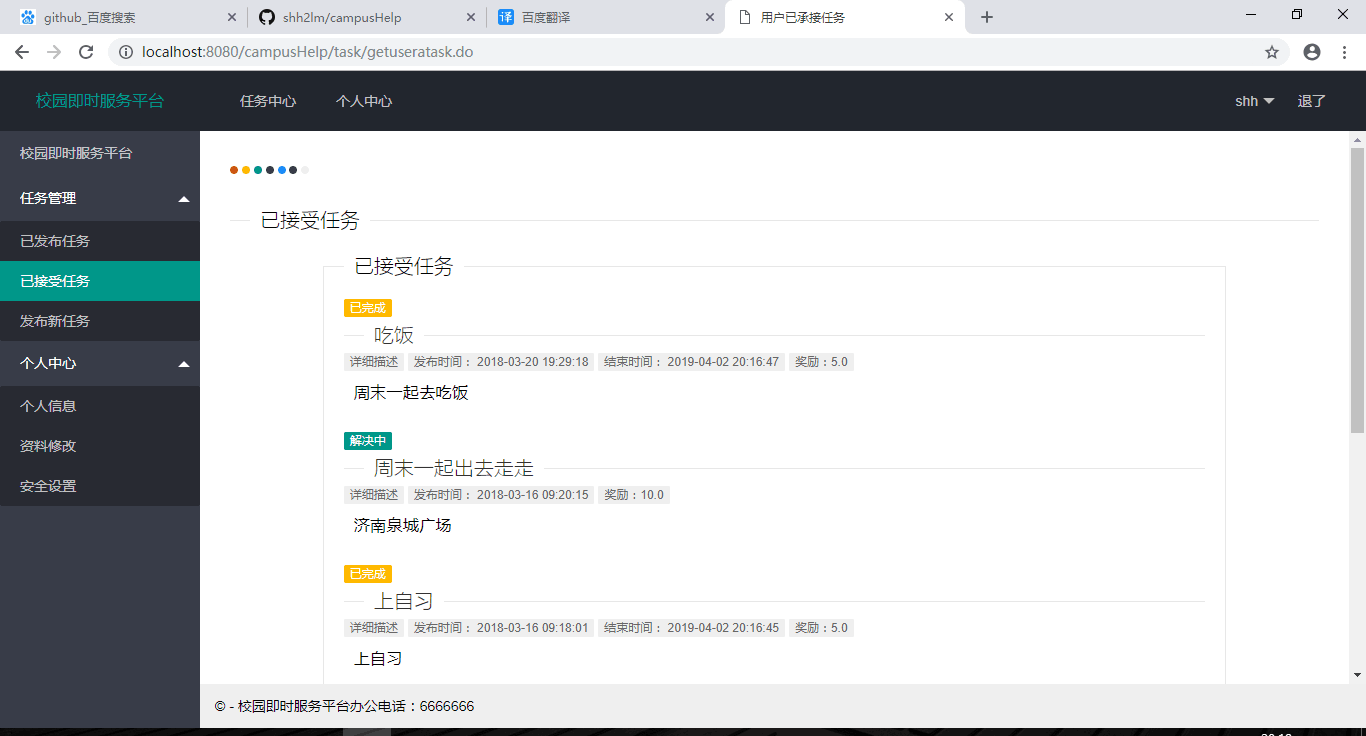Viewport: 1366px width, 736px height.
Task: Click the back navigation arrow
Action: point(21,50)
